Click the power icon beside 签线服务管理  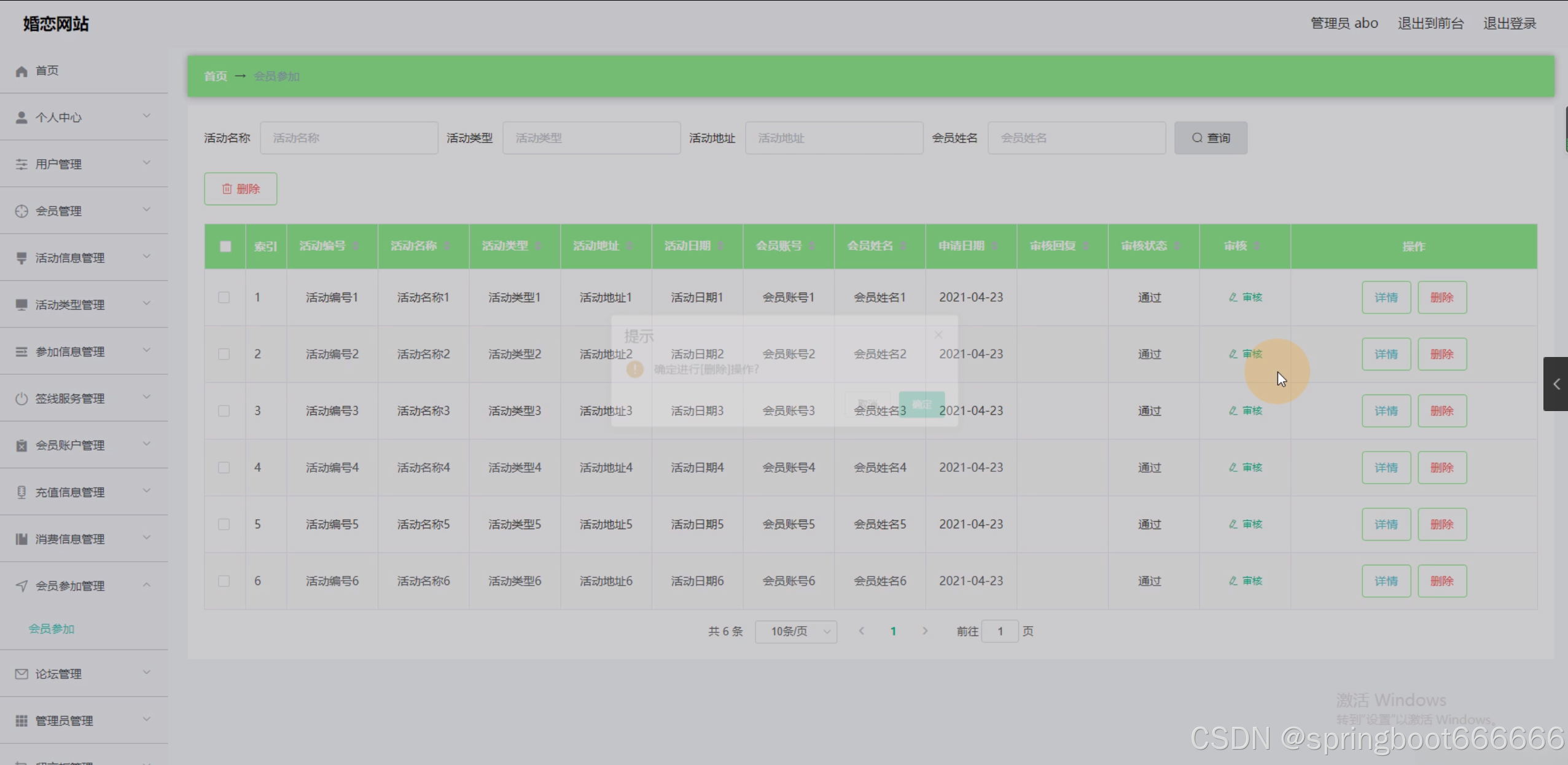click(x=21, y=399)
